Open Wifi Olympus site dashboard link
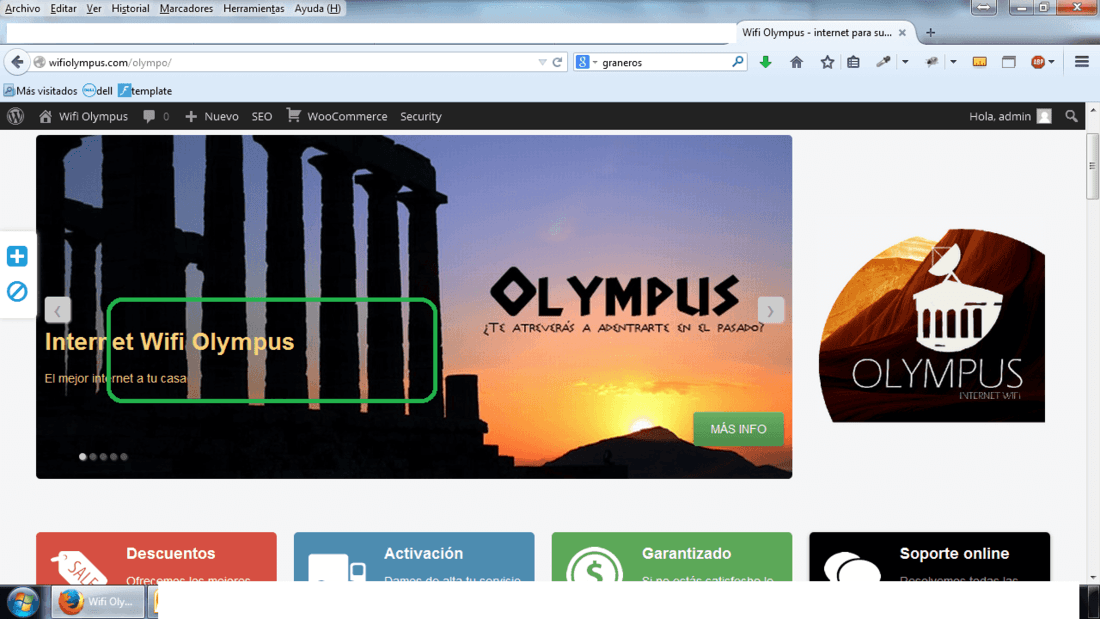The image size is (1100, 619). point(83,116)
